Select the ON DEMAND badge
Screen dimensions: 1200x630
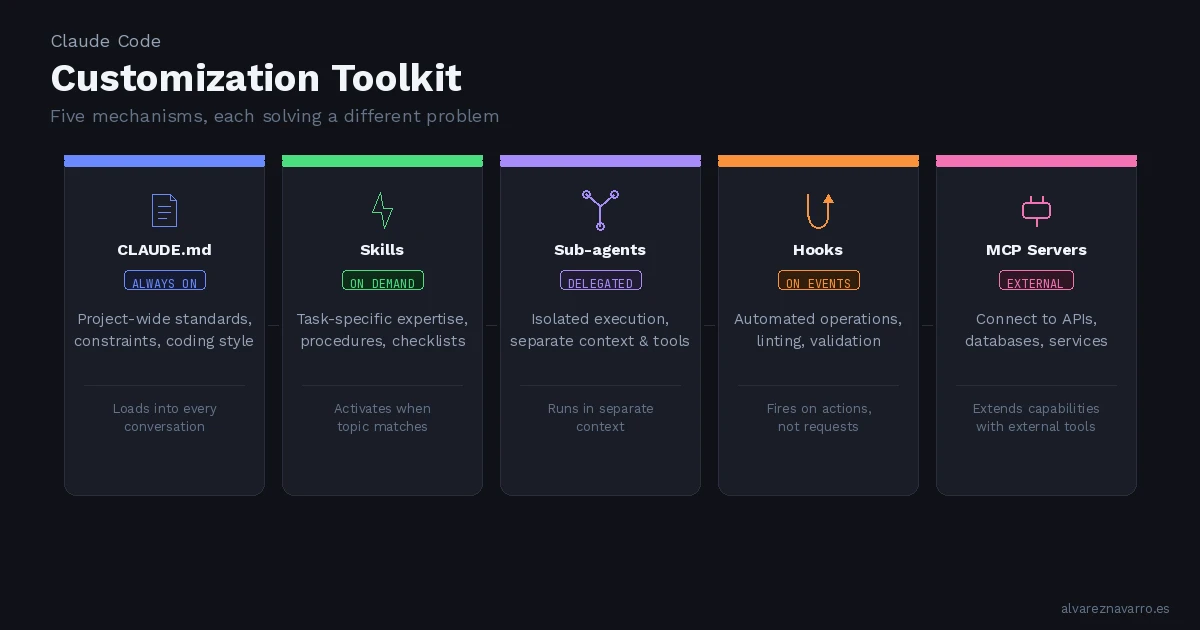(383, 281)
